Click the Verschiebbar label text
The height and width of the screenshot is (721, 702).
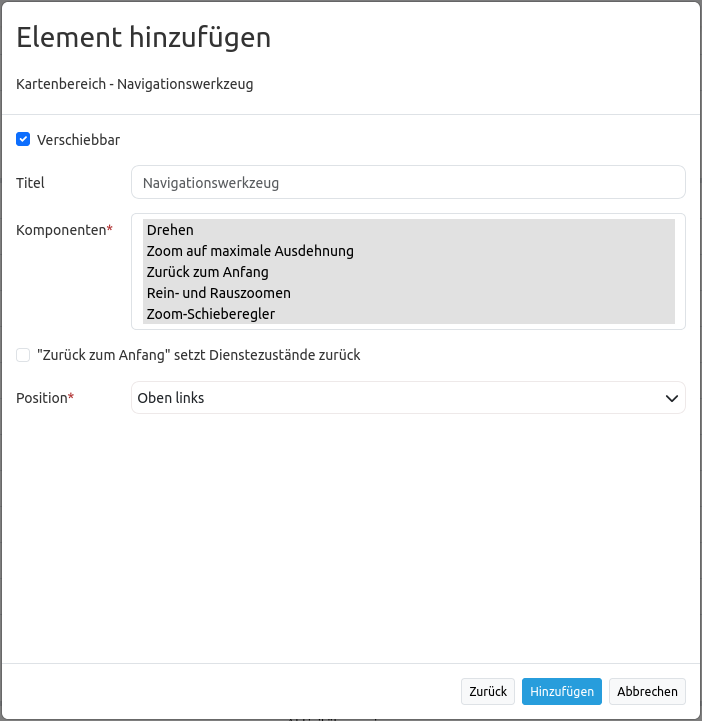pos(78,140)
